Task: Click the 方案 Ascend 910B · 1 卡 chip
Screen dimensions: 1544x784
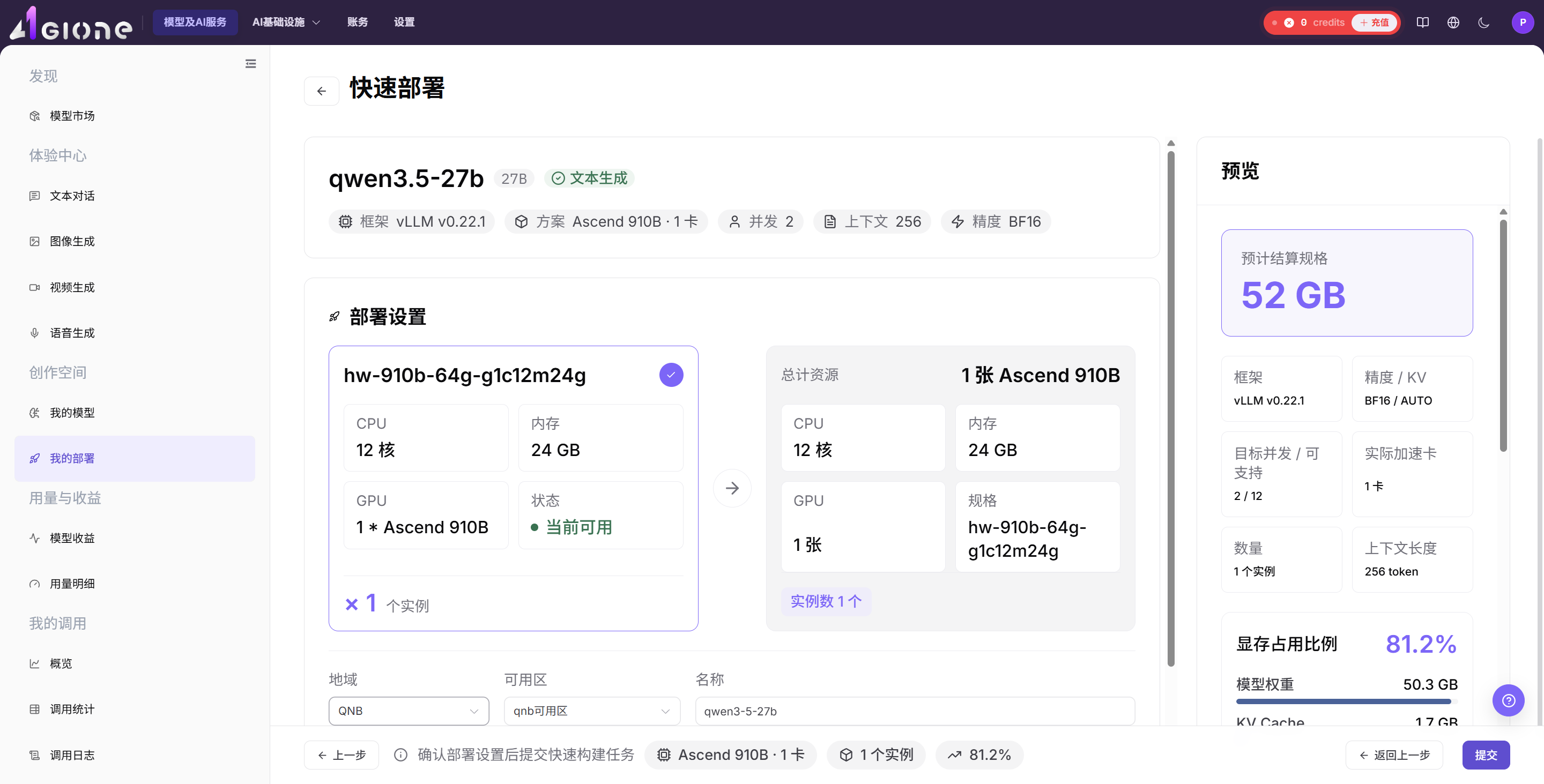Action: coord(606,222)
